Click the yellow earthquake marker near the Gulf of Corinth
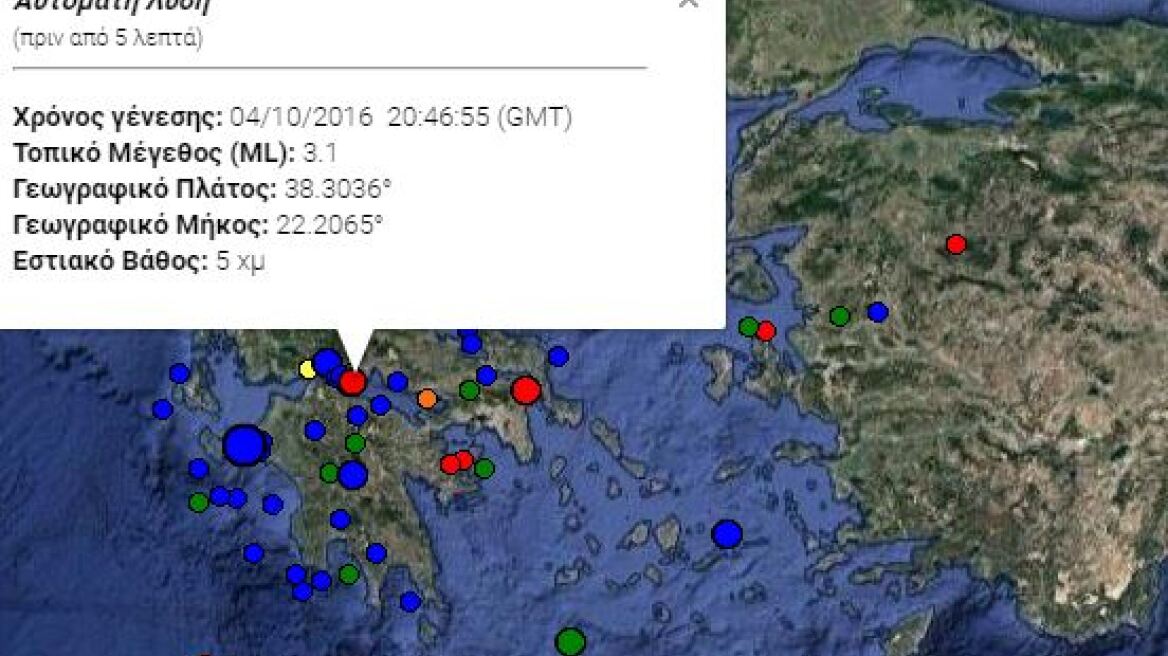The height and width of the screenshot is (656, 1168). 305,369
